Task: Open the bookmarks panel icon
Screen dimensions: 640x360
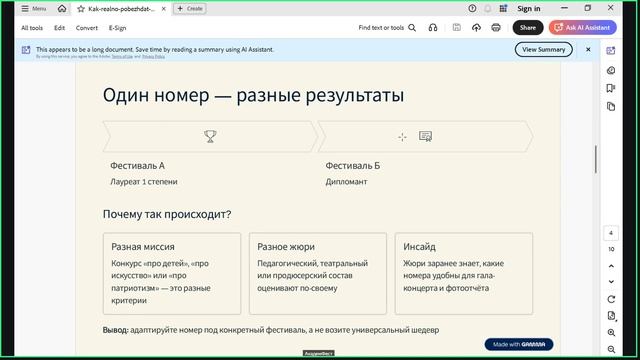Action: 611,88
